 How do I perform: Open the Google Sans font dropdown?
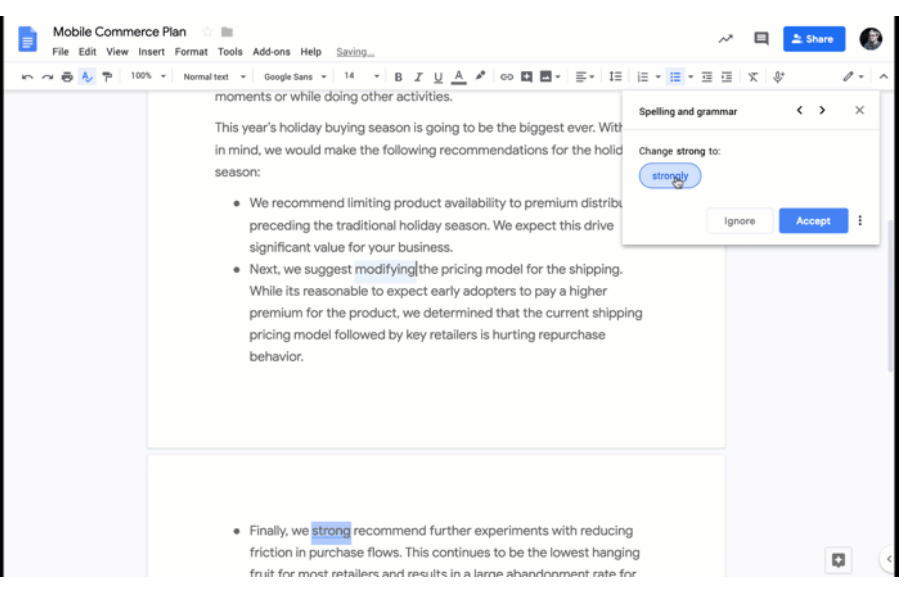(x=295, y=77)
